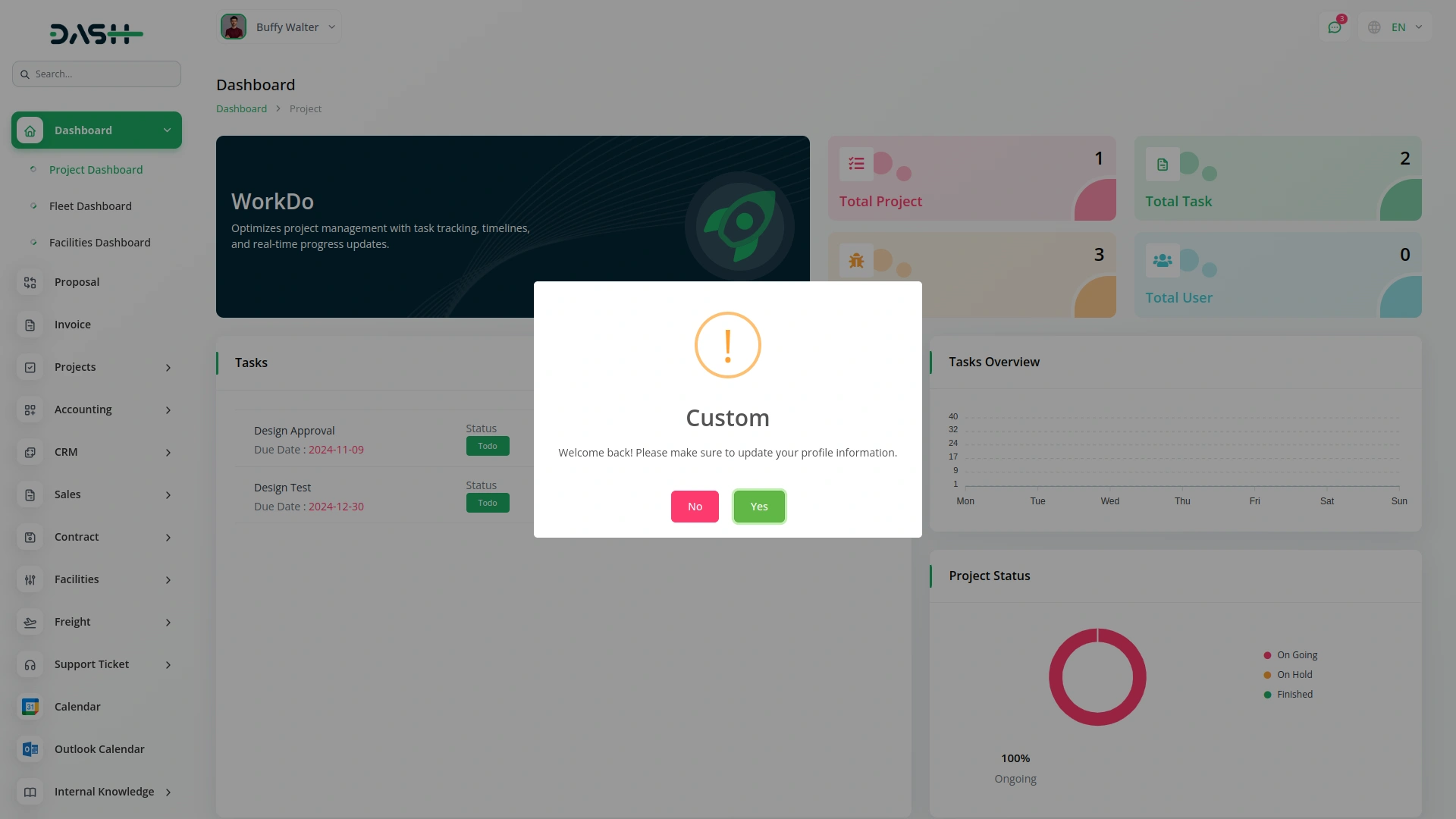Open the chat notifications icon with badge 3

pos(1335,26)
